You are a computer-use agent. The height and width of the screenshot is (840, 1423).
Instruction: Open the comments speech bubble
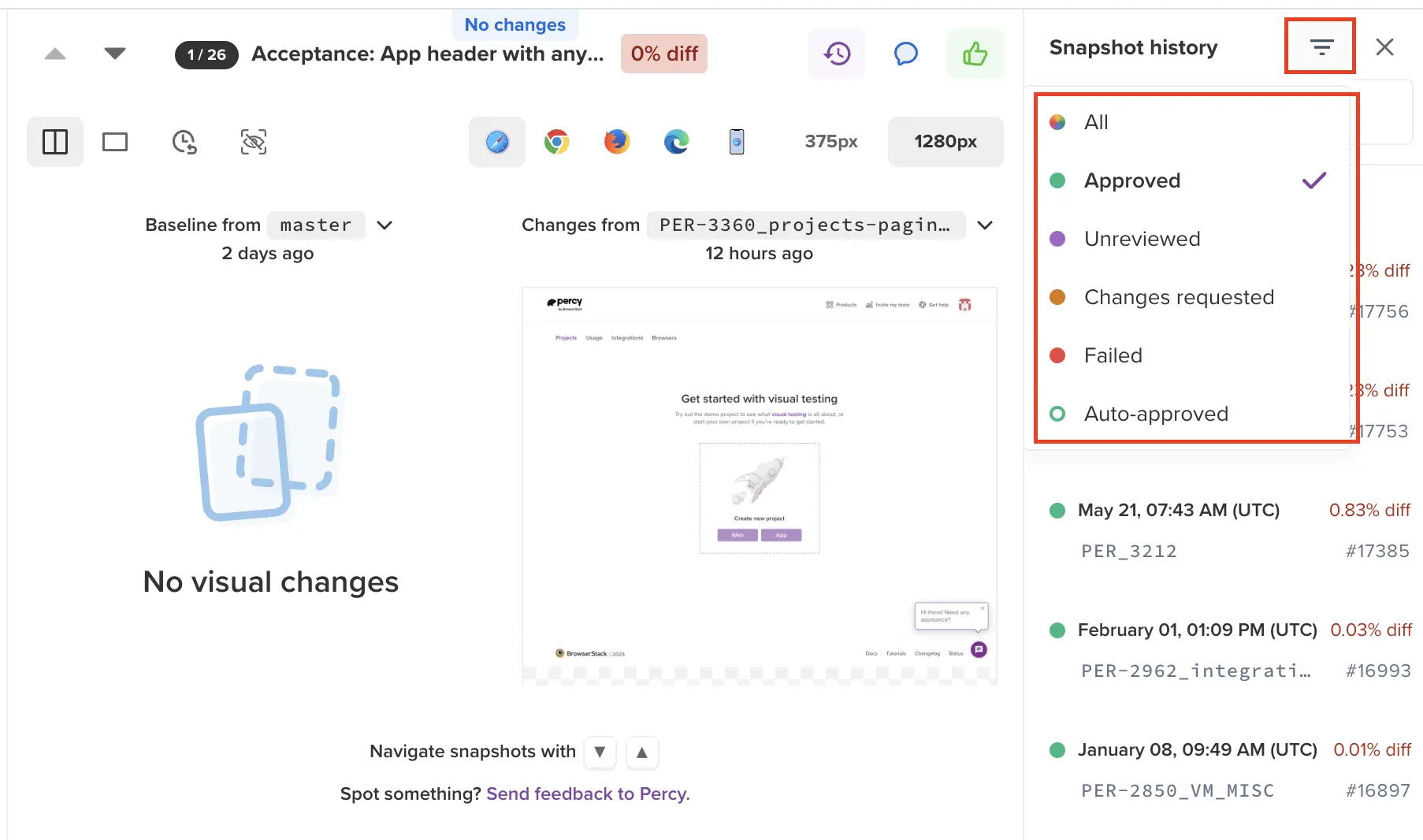906,54
